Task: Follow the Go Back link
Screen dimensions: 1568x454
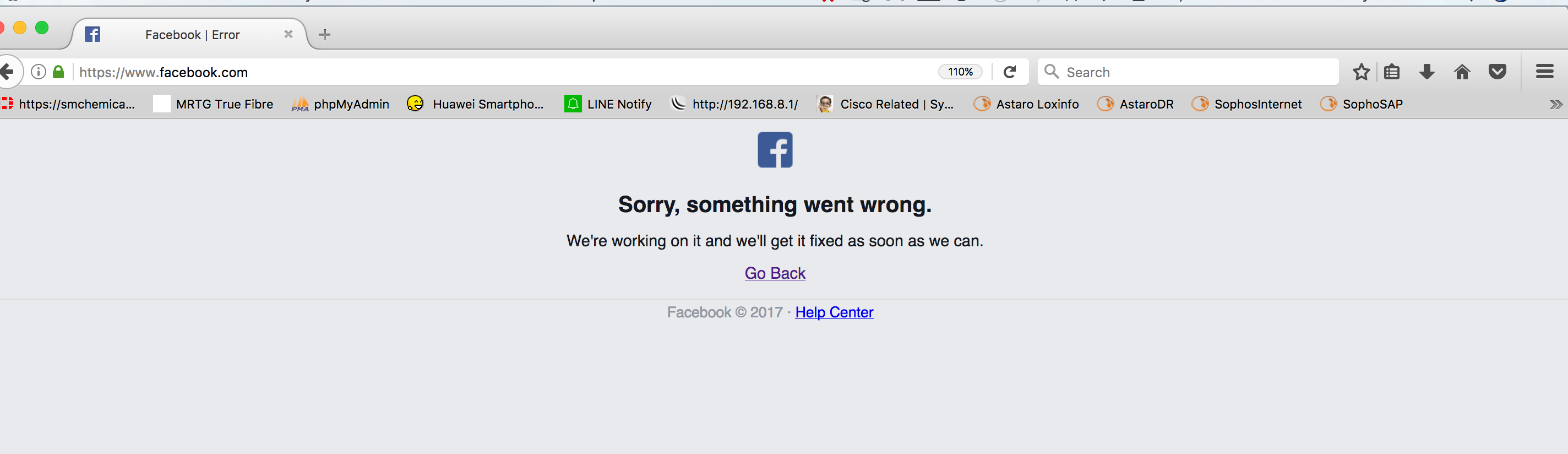Action: (775, 273)
